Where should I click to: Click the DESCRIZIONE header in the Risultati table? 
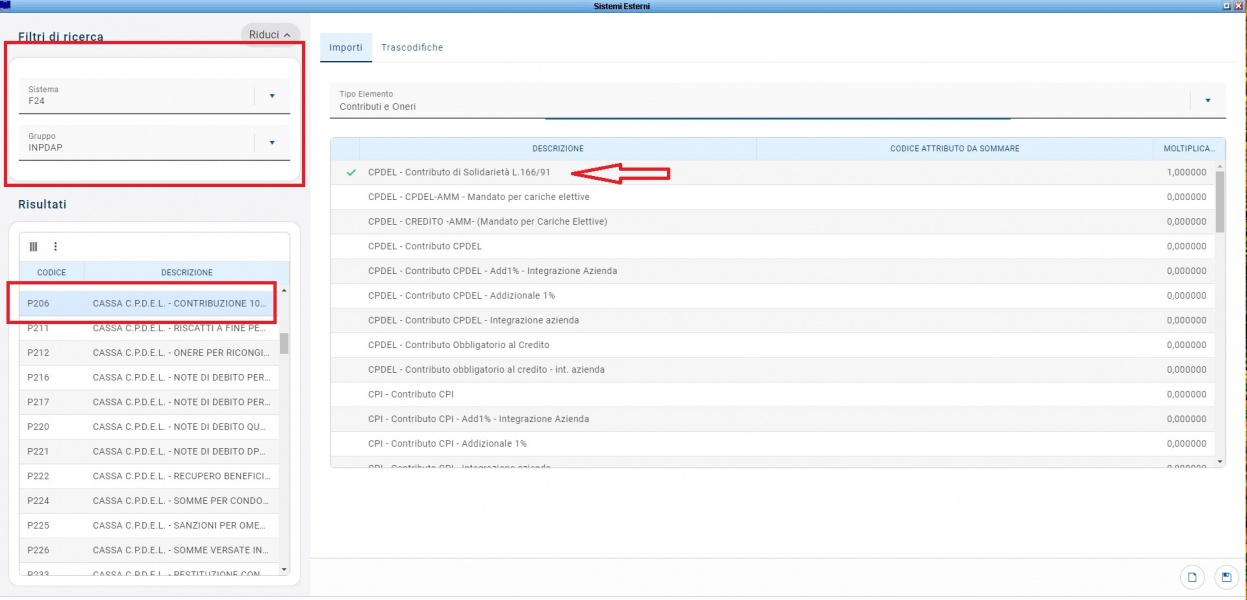(187, 272)
